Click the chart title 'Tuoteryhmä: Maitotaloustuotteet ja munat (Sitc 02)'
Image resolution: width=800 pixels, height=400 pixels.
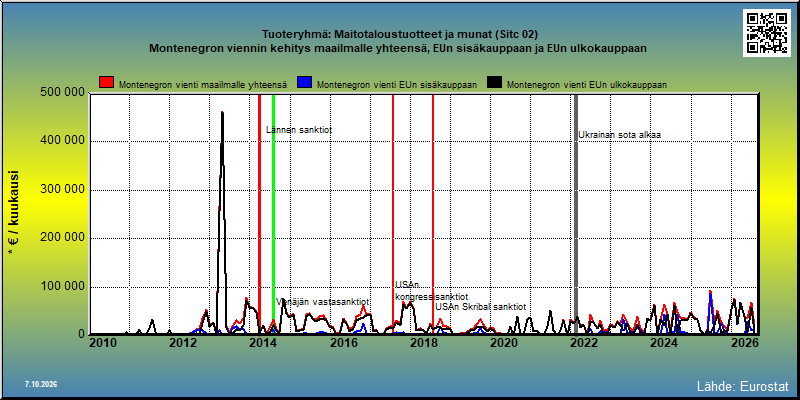pyautogui.click(x=399, y=35)
